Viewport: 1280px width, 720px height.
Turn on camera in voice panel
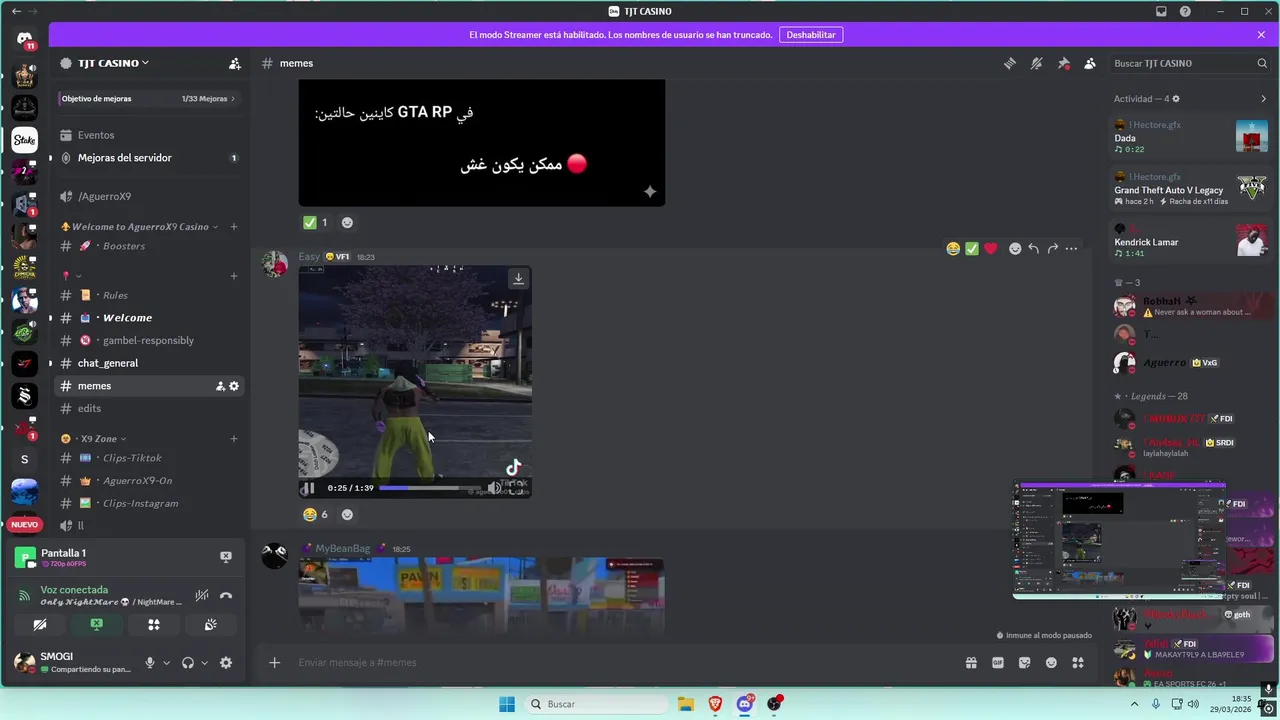tap(39, 624)
